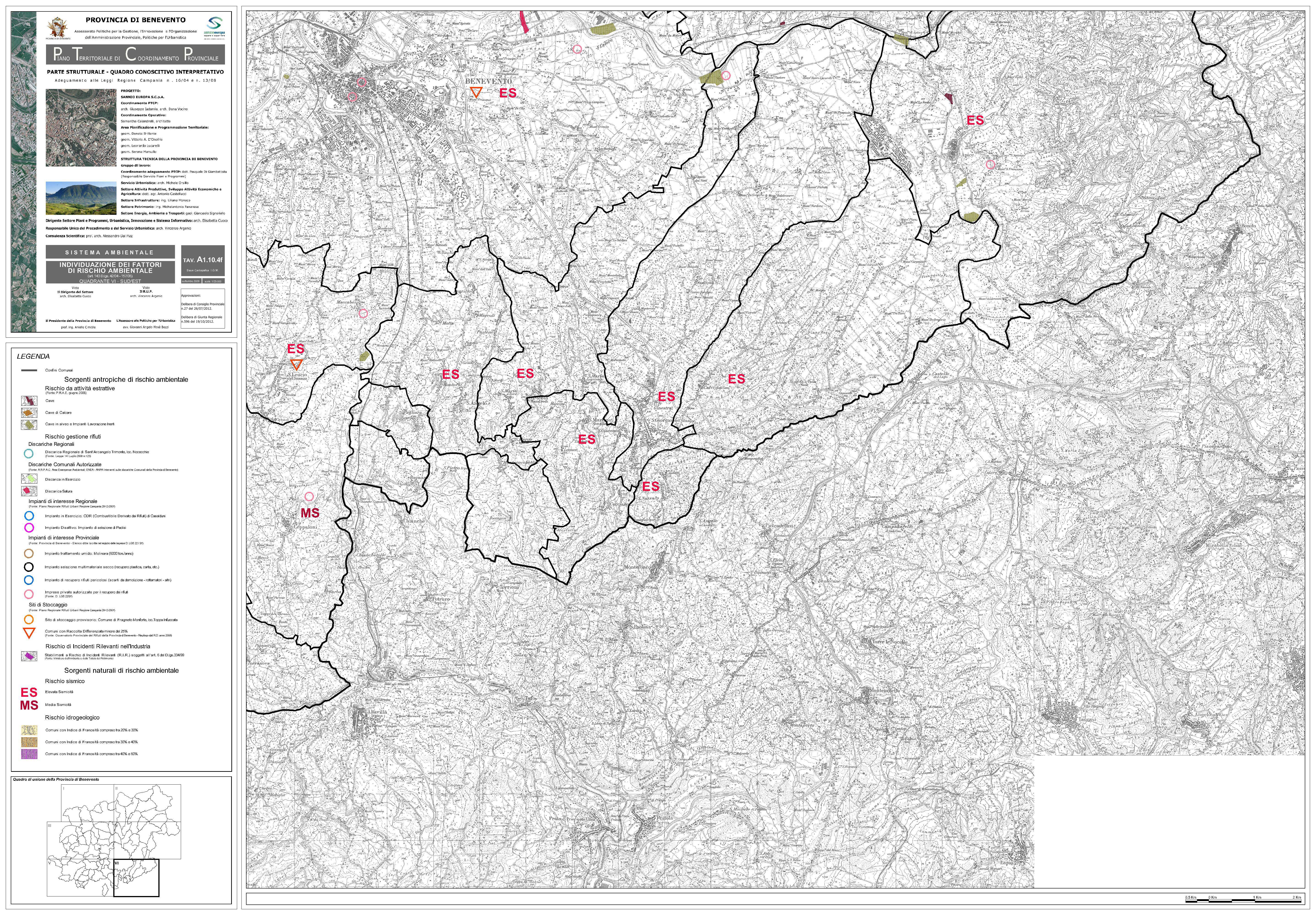Click the orange triangle near S. Leucio del Sannio
This screenshot has width=1316, height=915.
296,364
